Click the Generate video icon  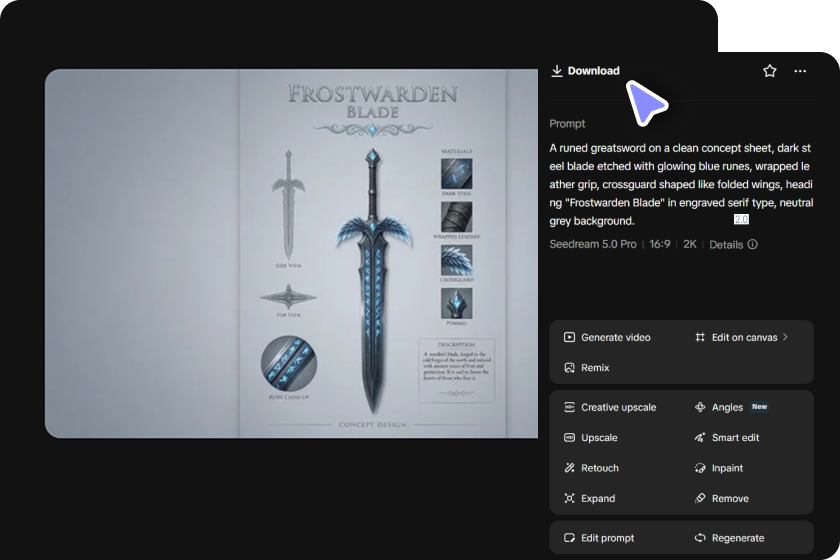click(x=569, y=337)
